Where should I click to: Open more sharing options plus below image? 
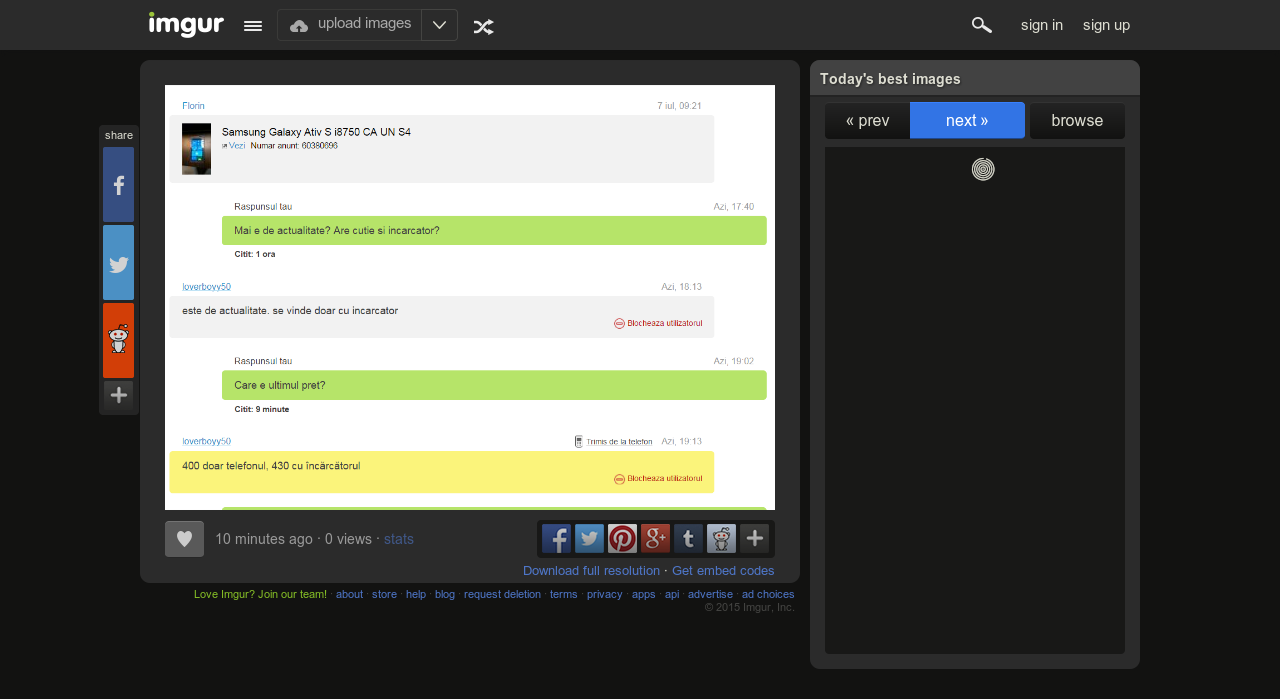point(754,539)
